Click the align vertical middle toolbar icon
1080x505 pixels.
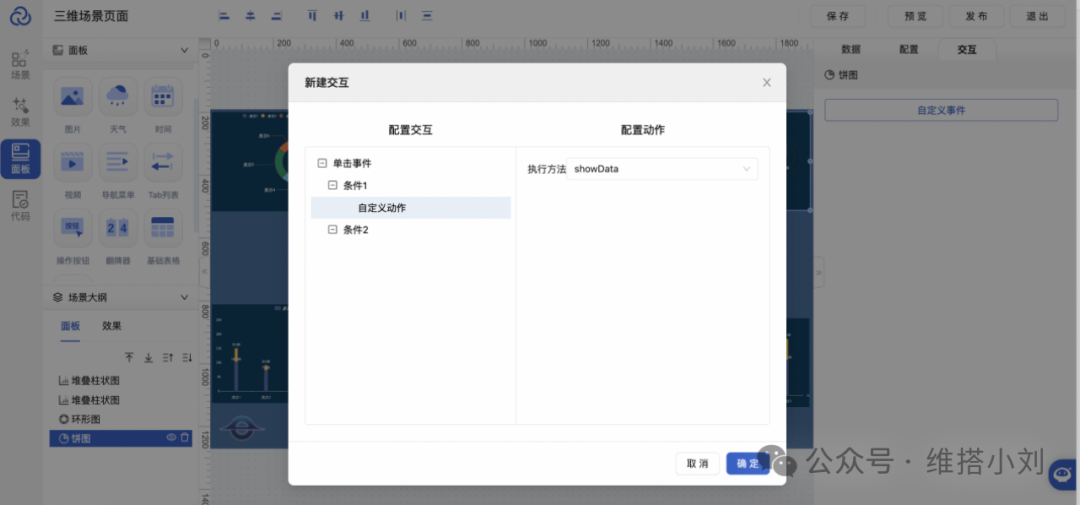coord(338,16)
